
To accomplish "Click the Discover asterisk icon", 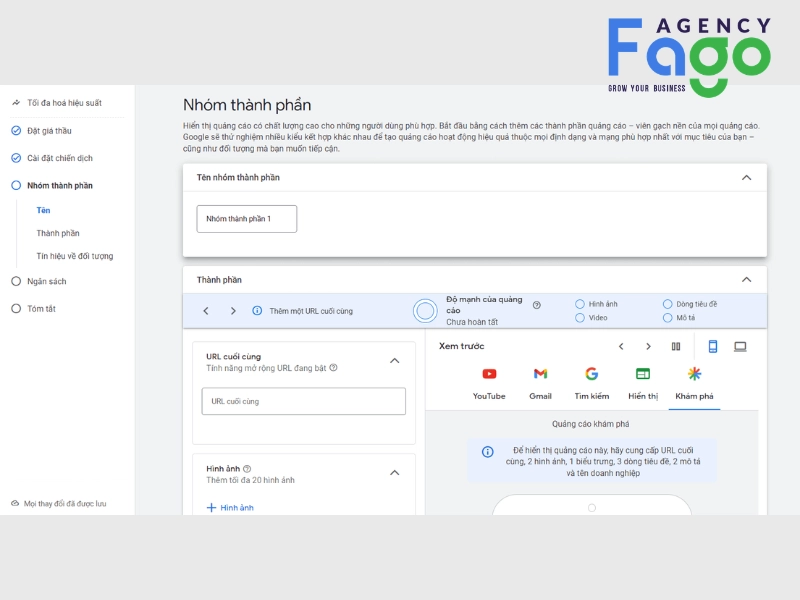I will click(694, 374).
